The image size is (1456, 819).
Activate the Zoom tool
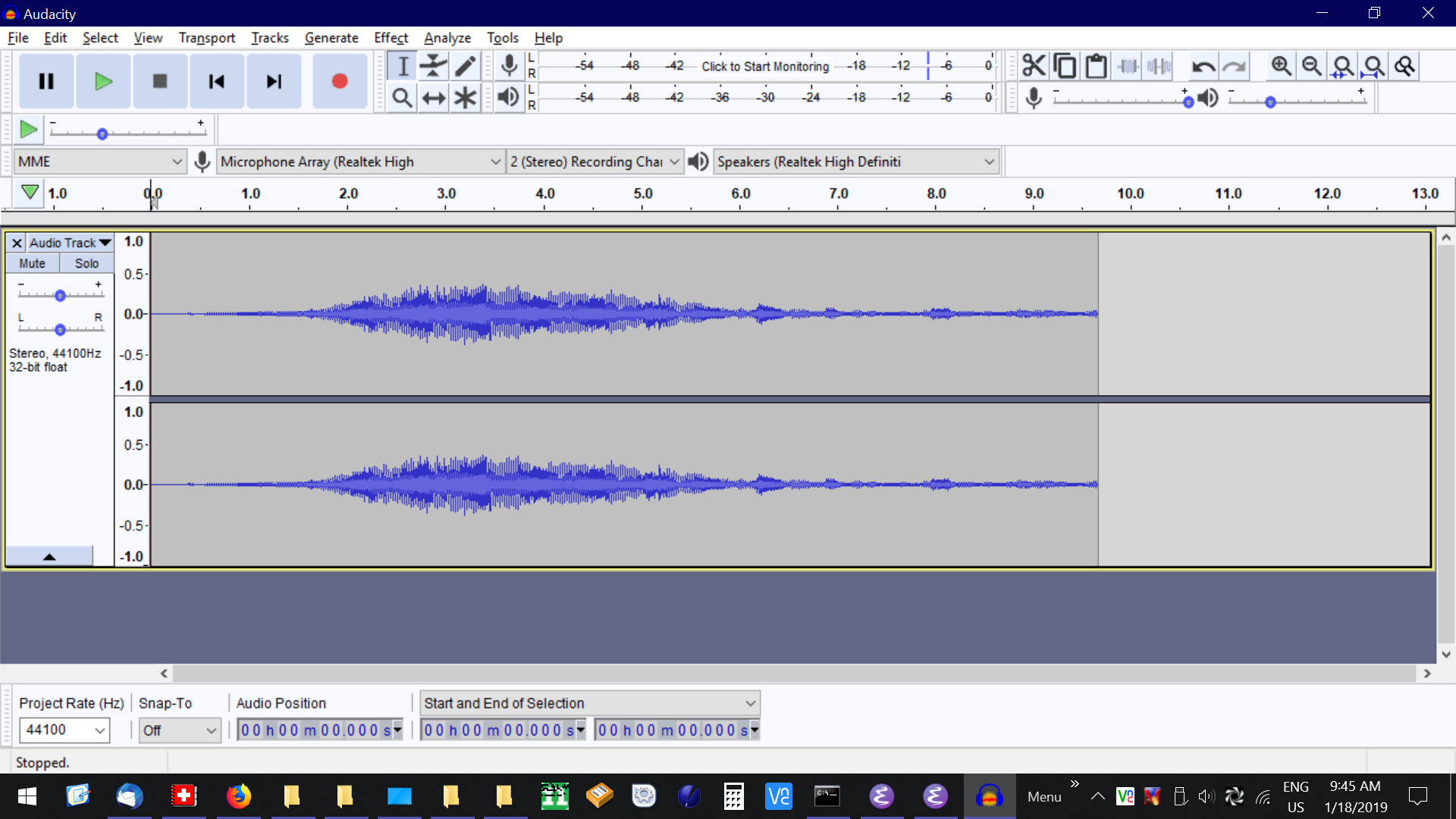(402, 97)
